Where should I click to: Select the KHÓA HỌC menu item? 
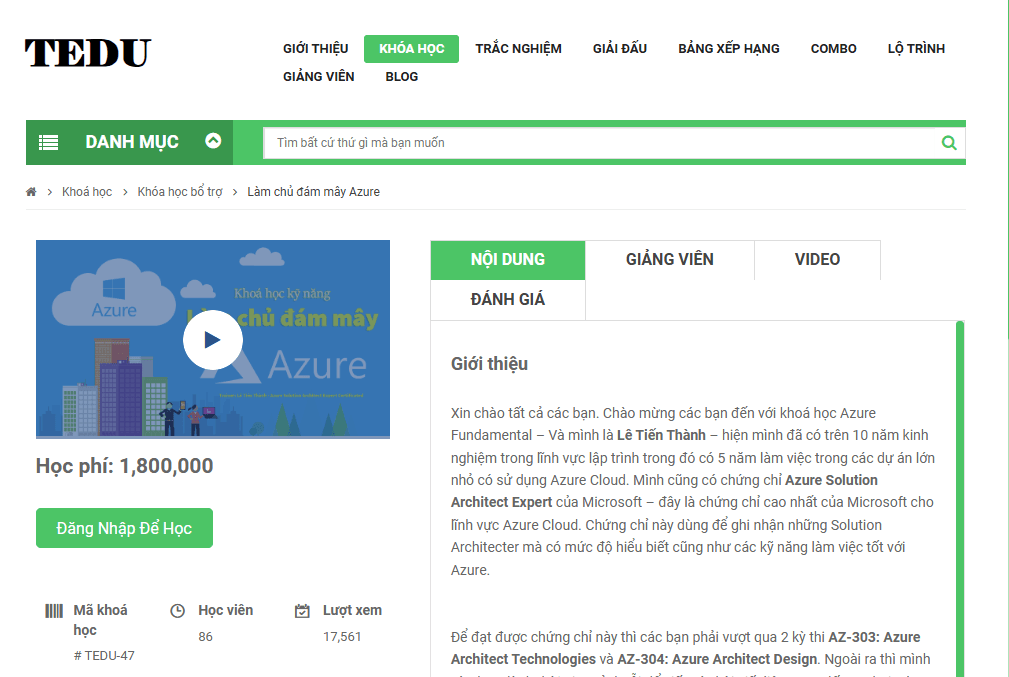pos(411,49)
